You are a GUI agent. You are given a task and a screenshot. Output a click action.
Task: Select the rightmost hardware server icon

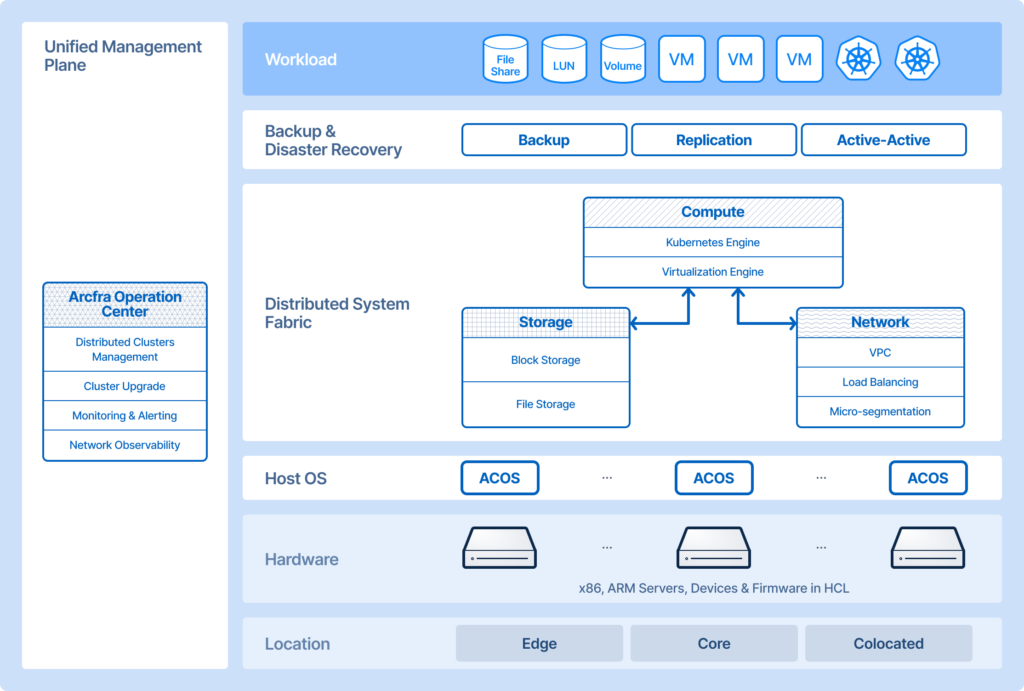[928, 548]
